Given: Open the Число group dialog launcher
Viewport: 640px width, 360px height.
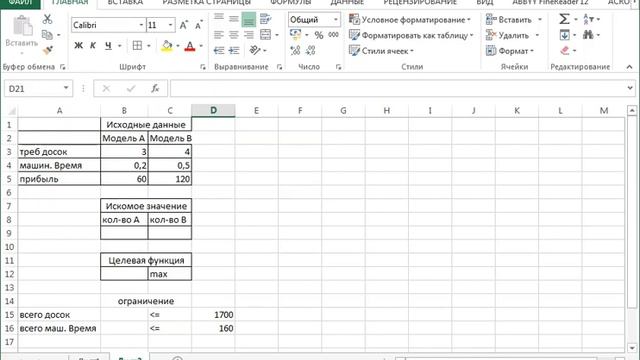Looking at the screenshot, I should coord(338,67).
